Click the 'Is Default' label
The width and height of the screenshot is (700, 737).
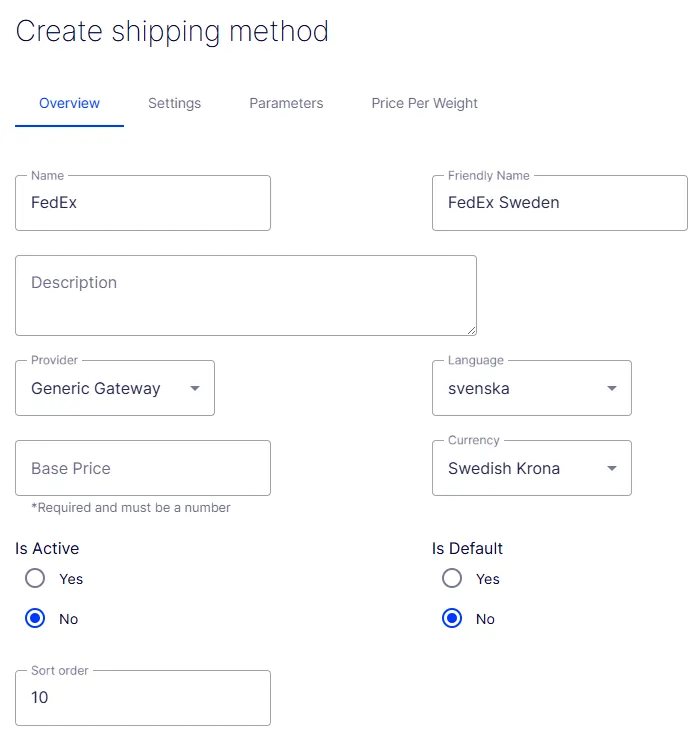click(x=467, y=548)
